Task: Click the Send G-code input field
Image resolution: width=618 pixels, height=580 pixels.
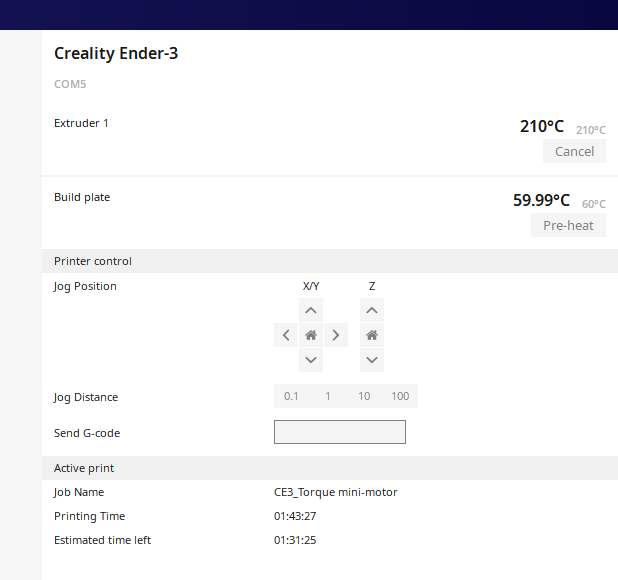Action: 340,432
